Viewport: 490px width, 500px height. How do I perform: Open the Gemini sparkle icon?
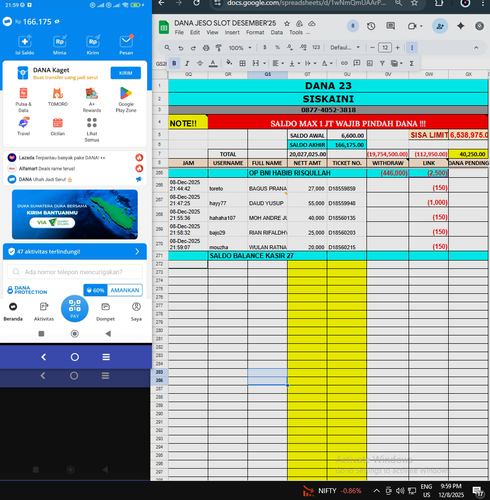coord(461,26)
